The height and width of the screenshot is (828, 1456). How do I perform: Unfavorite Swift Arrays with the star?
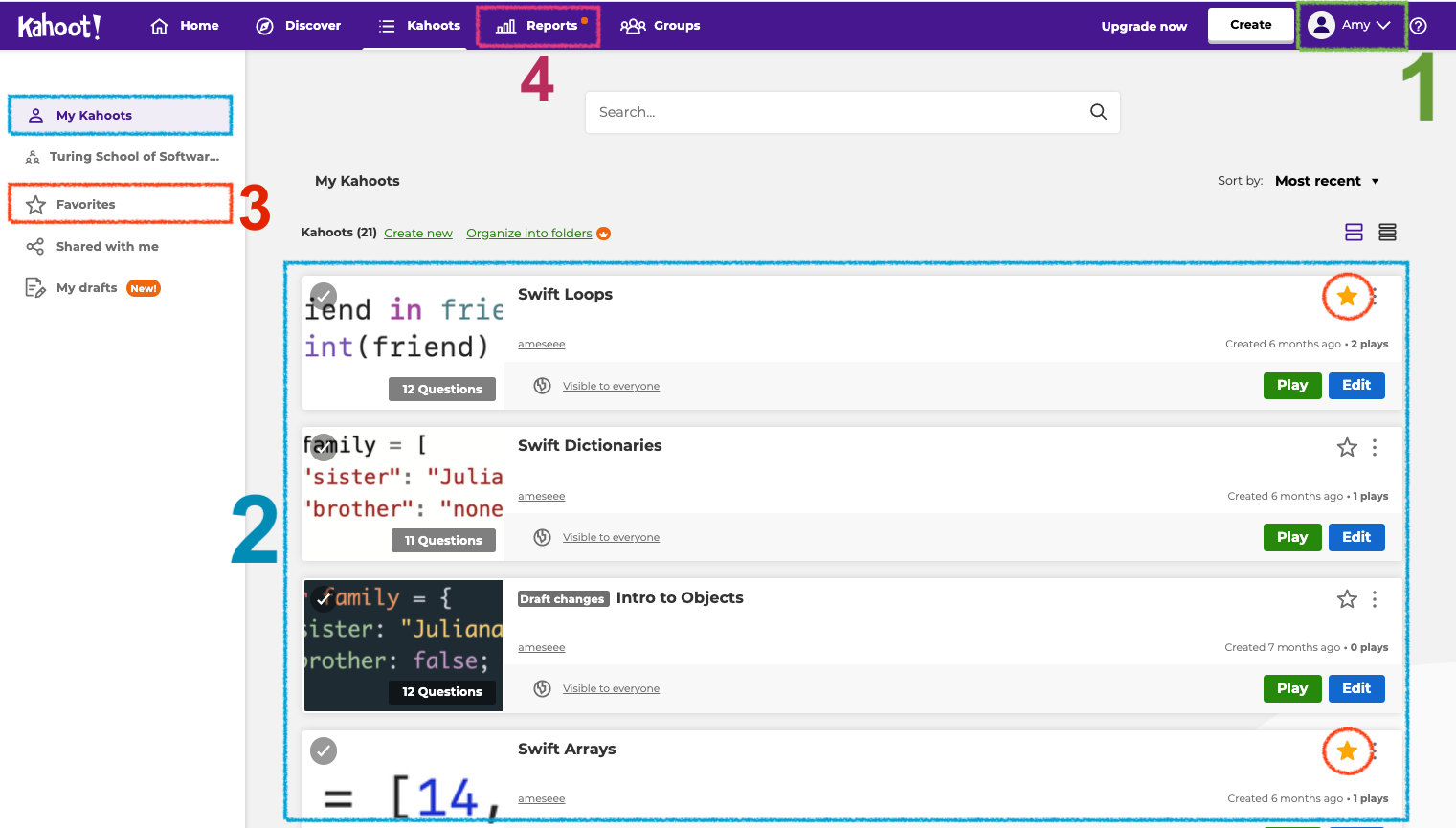1347,750
